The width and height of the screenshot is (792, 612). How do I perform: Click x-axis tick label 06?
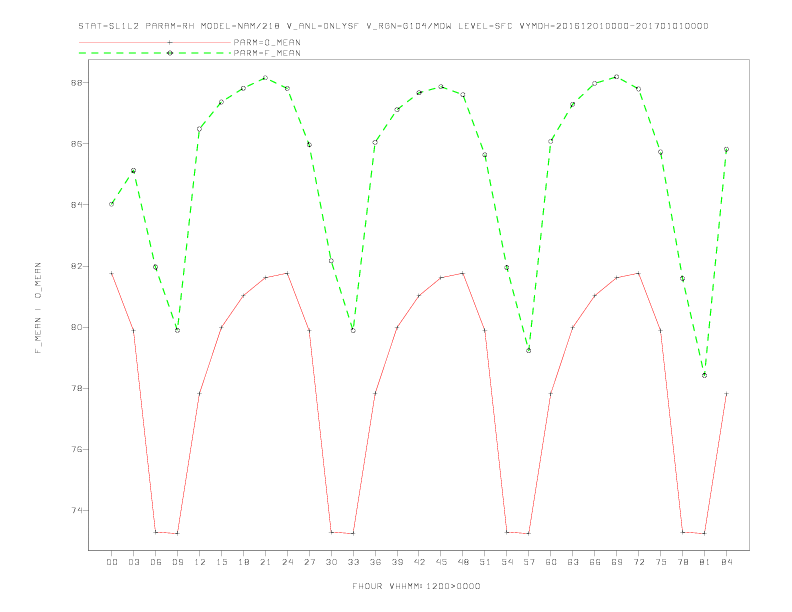[x=156, y=562]
